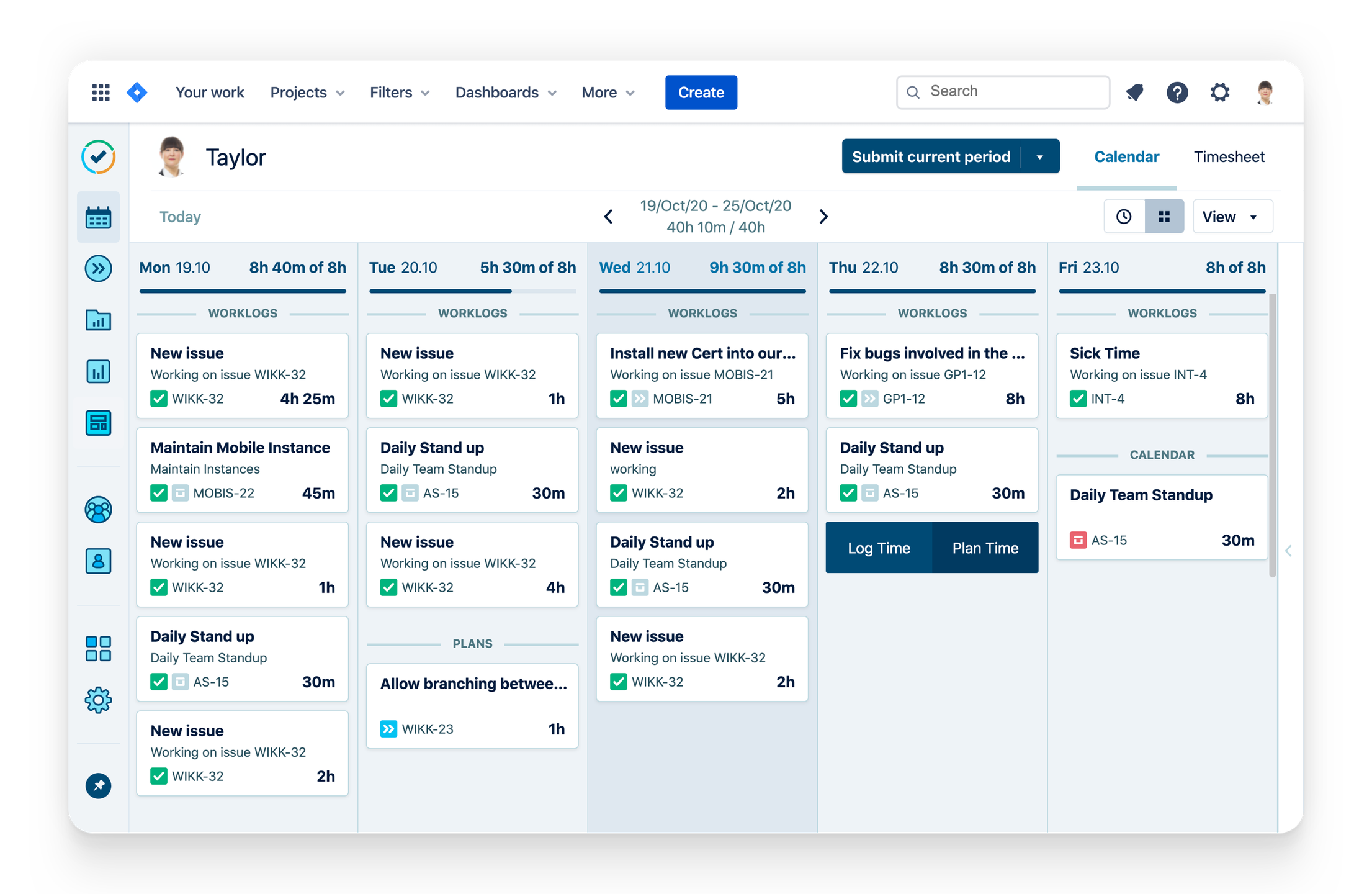This screenshot has width=1372, height=894.
Task: Open the app switcher grid icon
Action: point(101,93)
